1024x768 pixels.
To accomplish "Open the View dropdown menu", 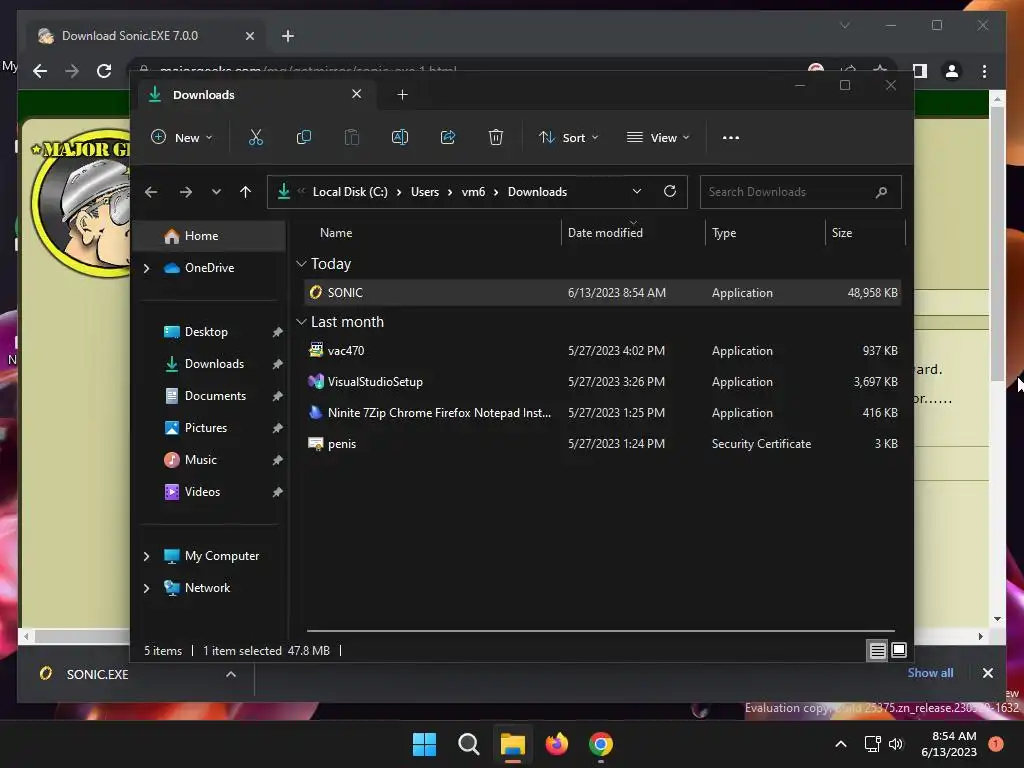I will pos(658,137).
